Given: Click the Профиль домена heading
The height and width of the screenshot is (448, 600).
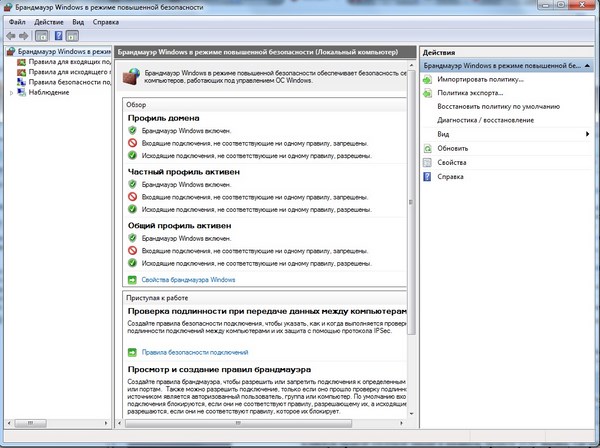Looking at the screenshot, I should point(163,118).
